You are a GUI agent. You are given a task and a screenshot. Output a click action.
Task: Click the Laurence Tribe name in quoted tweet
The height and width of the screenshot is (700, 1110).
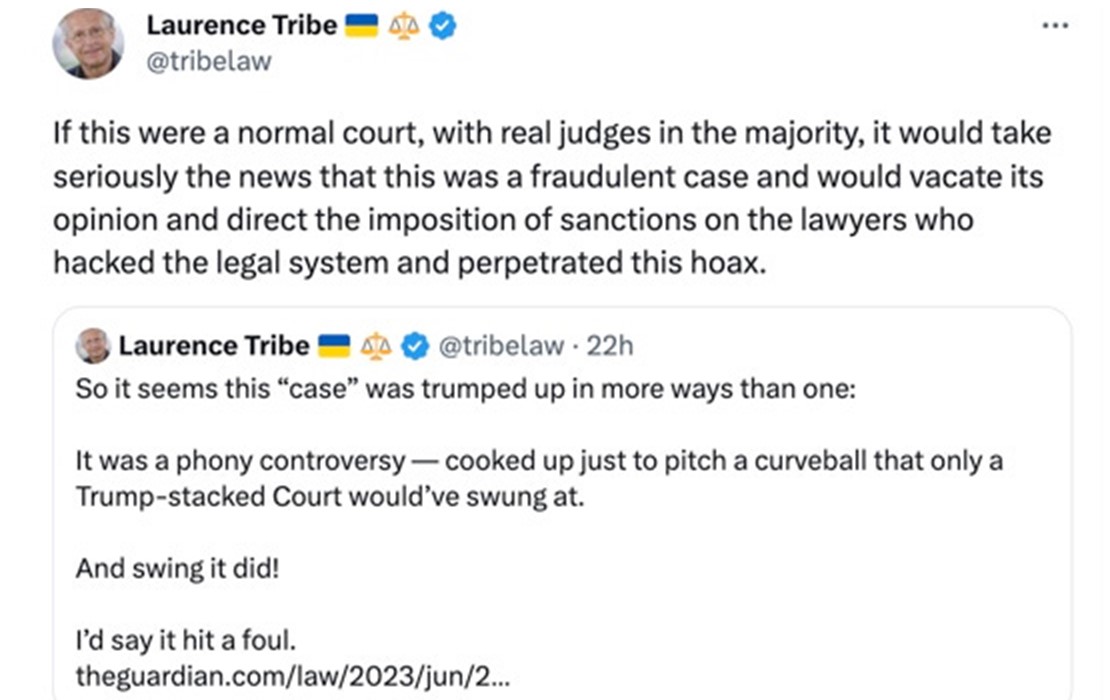pyautogui.click(x=214, y=346)
